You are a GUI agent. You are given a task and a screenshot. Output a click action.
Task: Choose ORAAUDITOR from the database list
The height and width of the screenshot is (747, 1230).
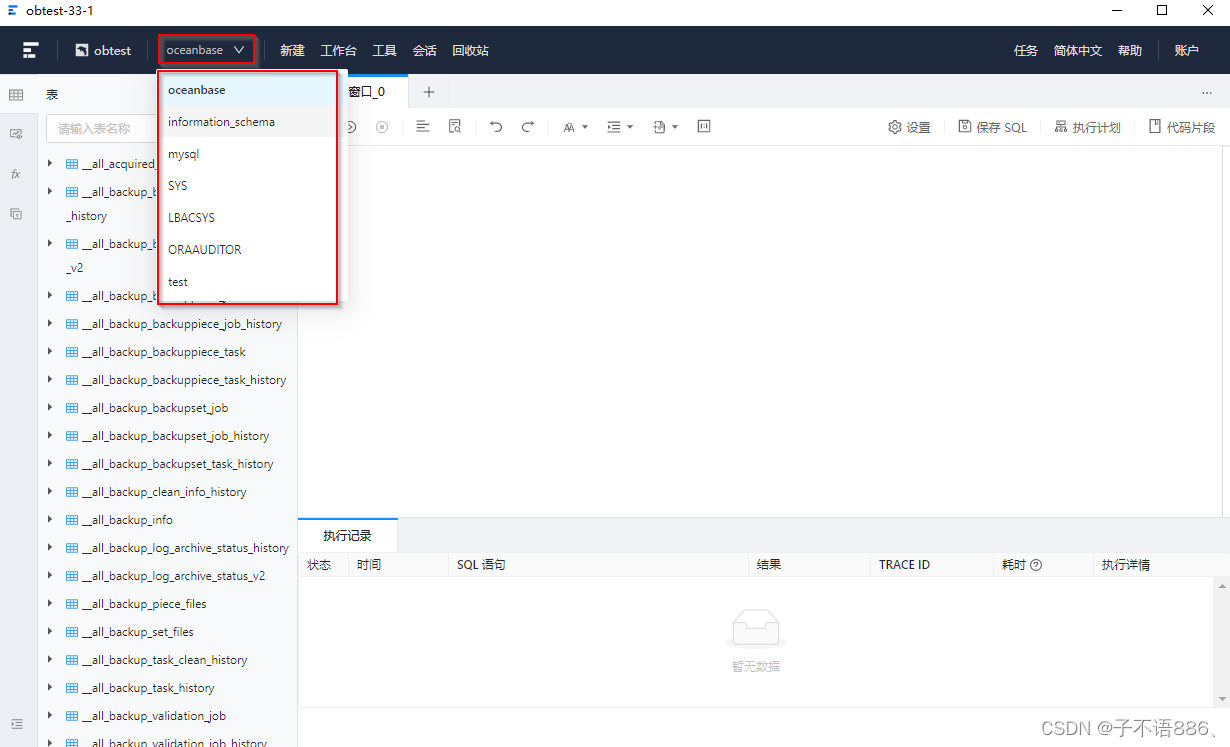(x=248, y=250)
